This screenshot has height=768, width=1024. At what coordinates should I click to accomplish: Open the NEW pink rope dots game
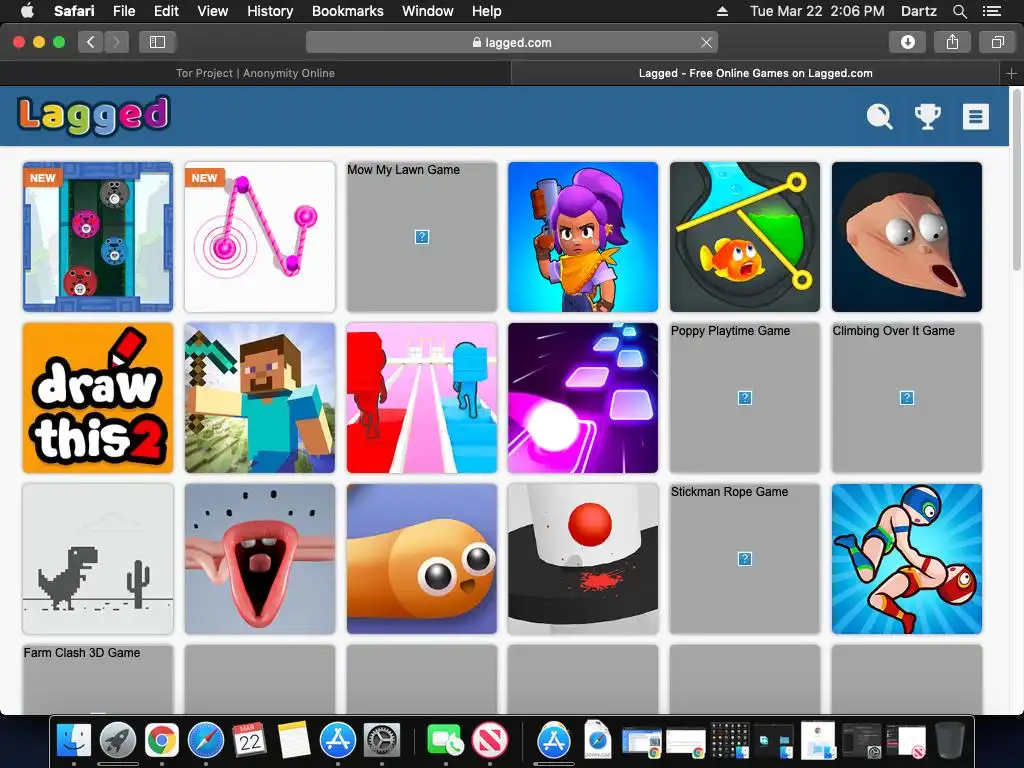260,236
